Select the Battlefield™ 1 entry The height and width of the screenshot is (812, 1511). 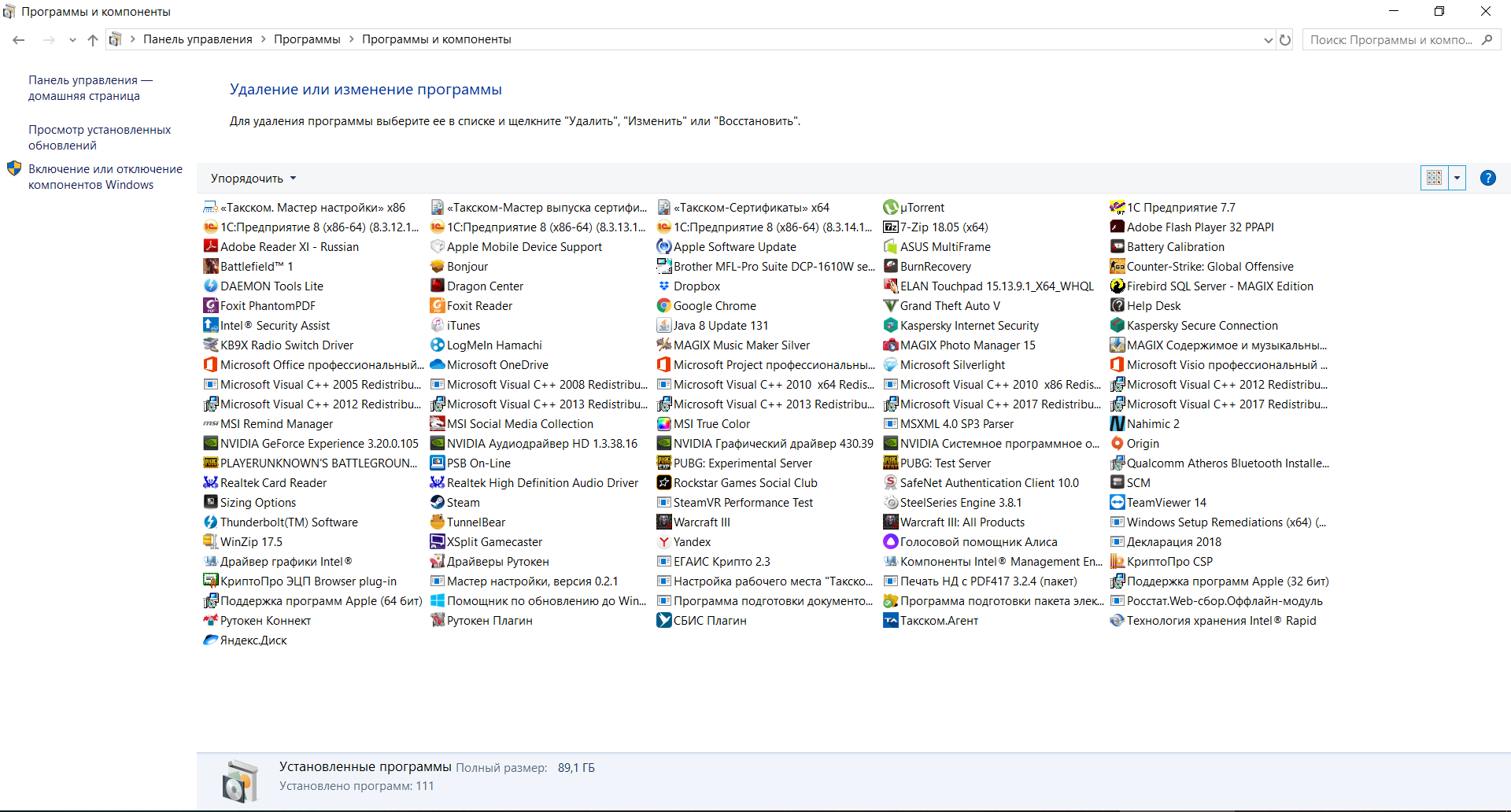[248, 267]
